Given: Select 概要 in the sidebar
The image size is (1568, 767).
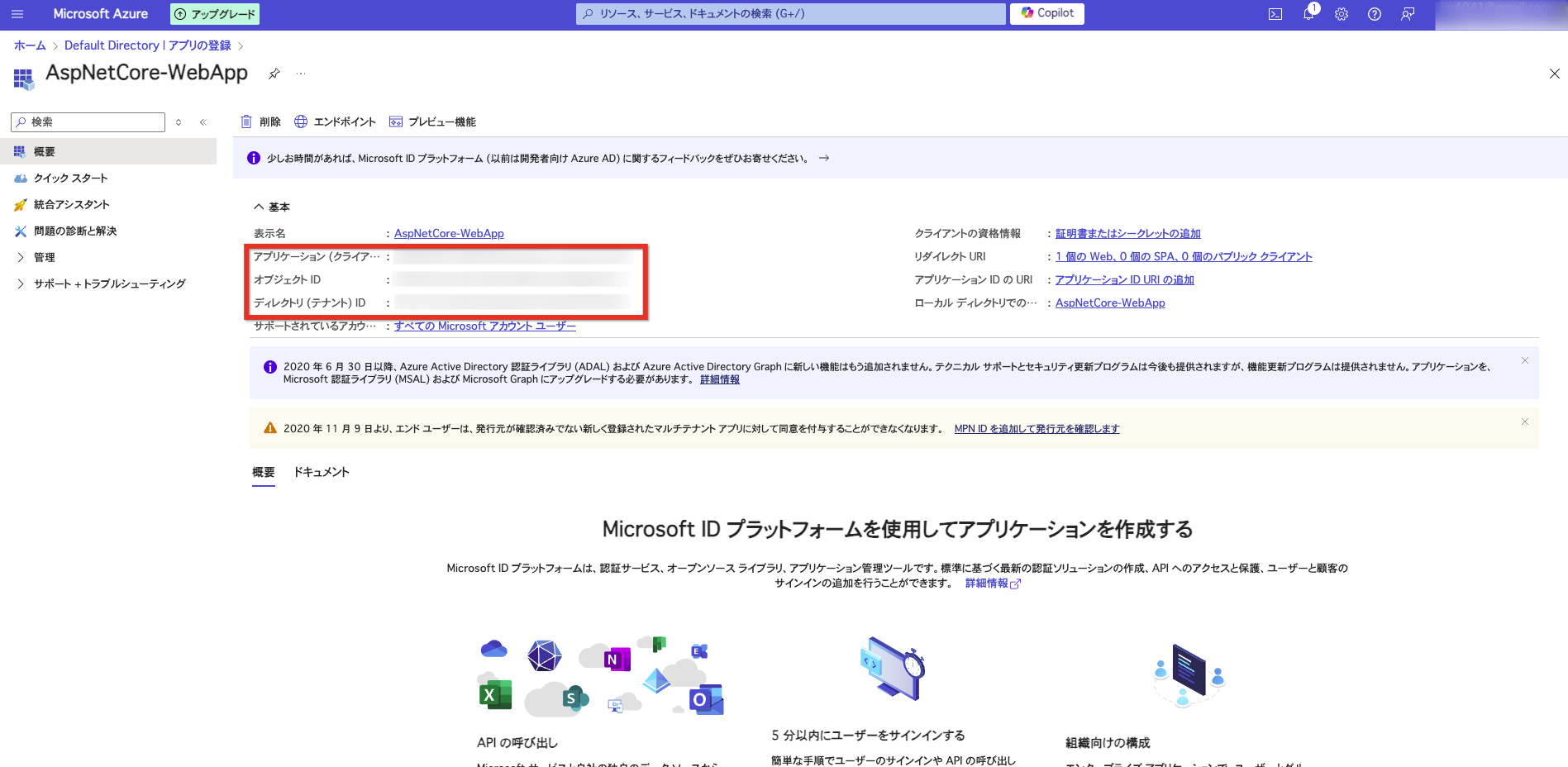Looking at the screenshot, I should [x=108, y=151].
